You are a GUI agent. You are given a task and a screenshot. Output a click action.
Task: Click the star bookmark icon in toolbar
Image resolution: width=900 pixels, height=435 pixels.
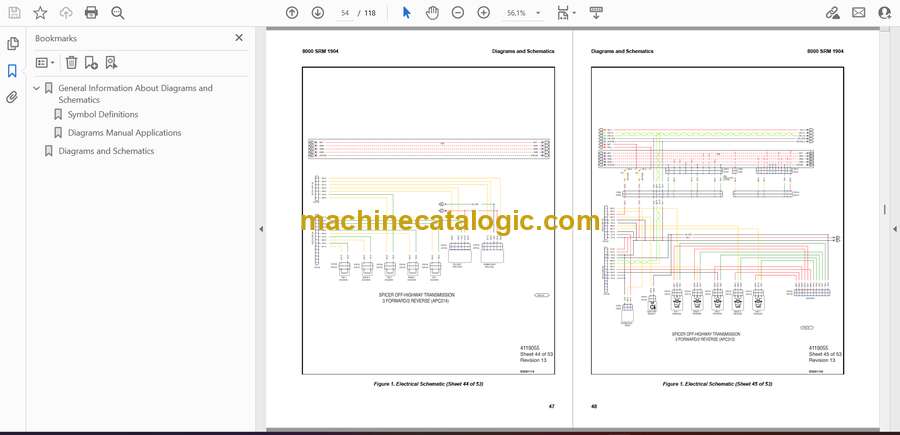click(x=40, y=13)
